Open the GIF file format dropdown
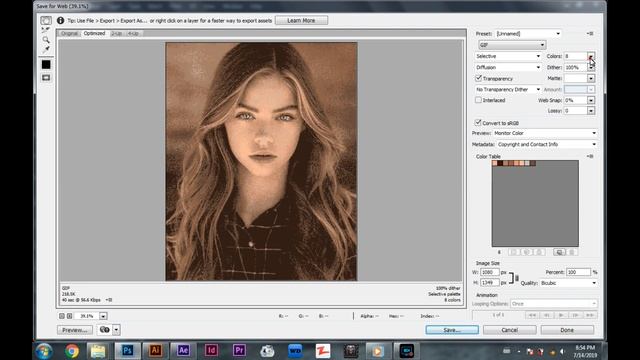 click(x=512, y=45)
